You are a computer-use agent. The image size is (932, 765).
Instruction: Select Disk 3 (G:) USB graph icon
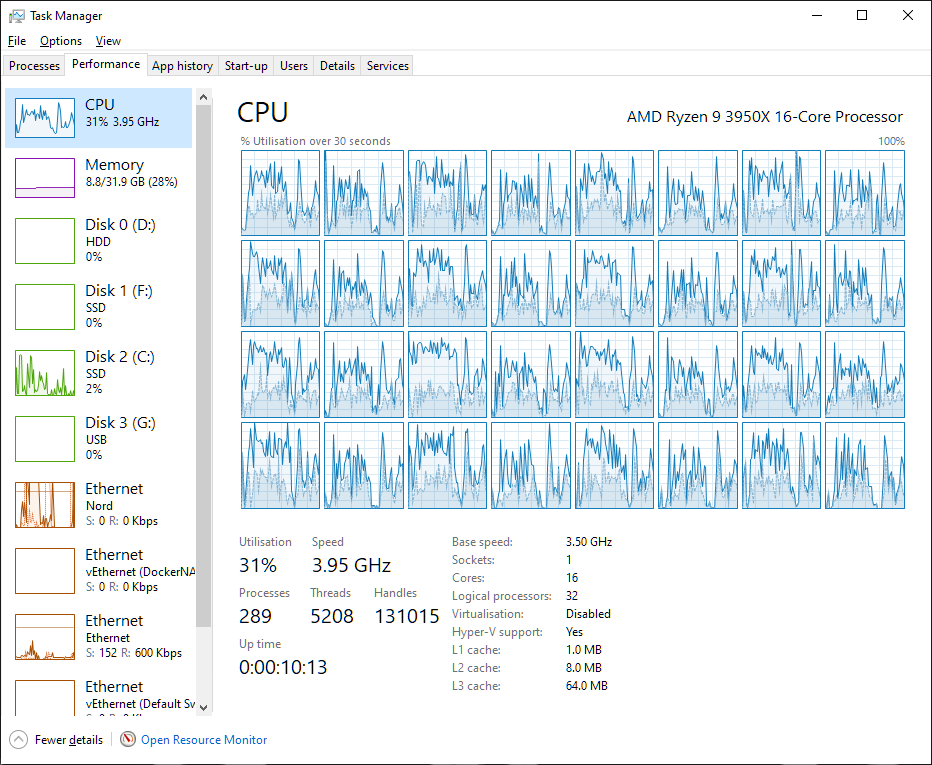click(x=45, y=438)
